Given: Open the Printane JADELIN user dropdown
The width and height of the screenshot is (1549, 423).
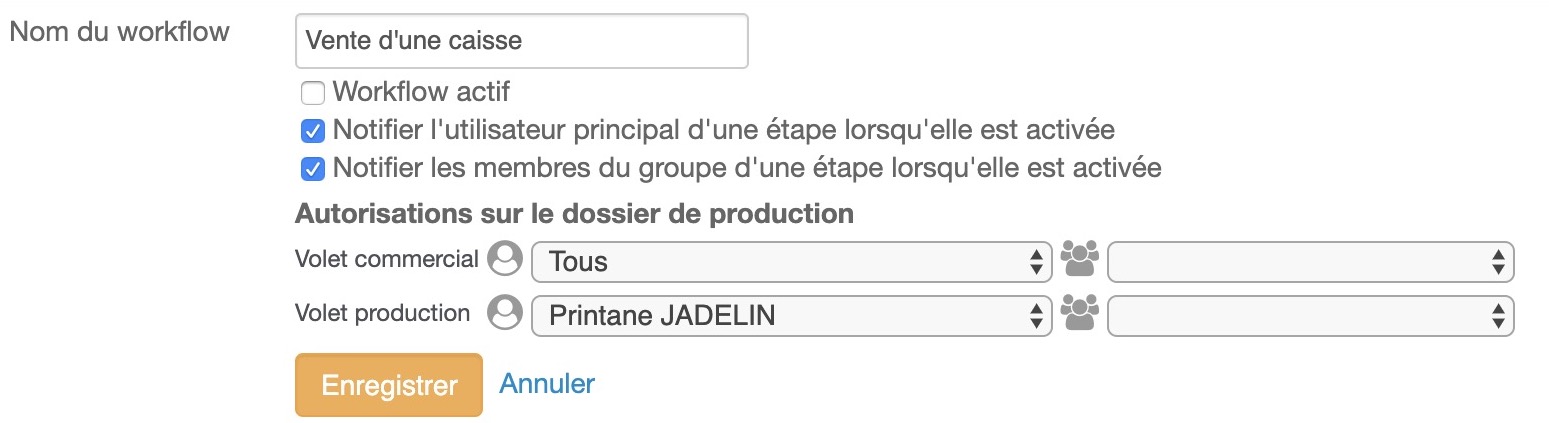Looking at the screenshot, I should [791, 316].
